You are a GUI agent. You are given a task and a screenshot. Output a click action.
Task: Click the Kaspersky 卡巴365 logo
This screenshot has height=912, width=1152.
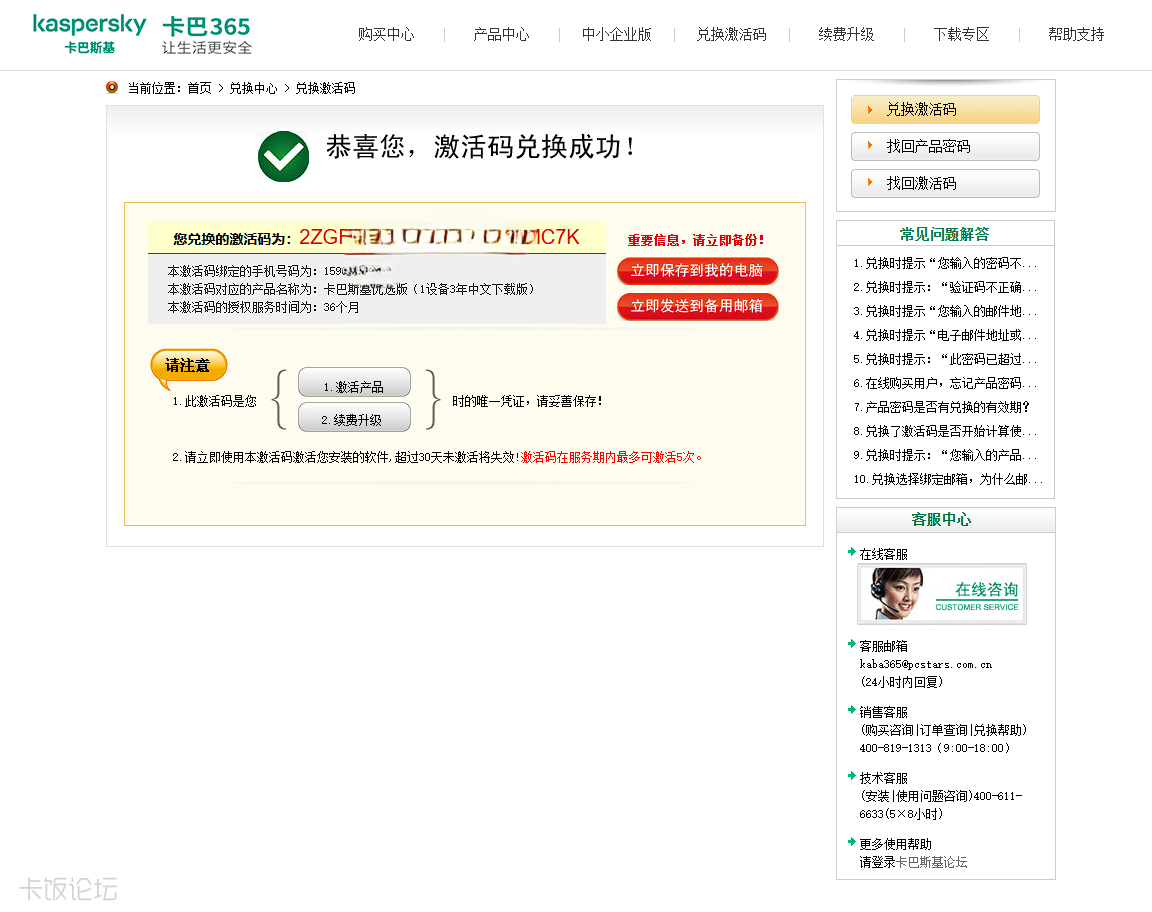tap(141, 34)
